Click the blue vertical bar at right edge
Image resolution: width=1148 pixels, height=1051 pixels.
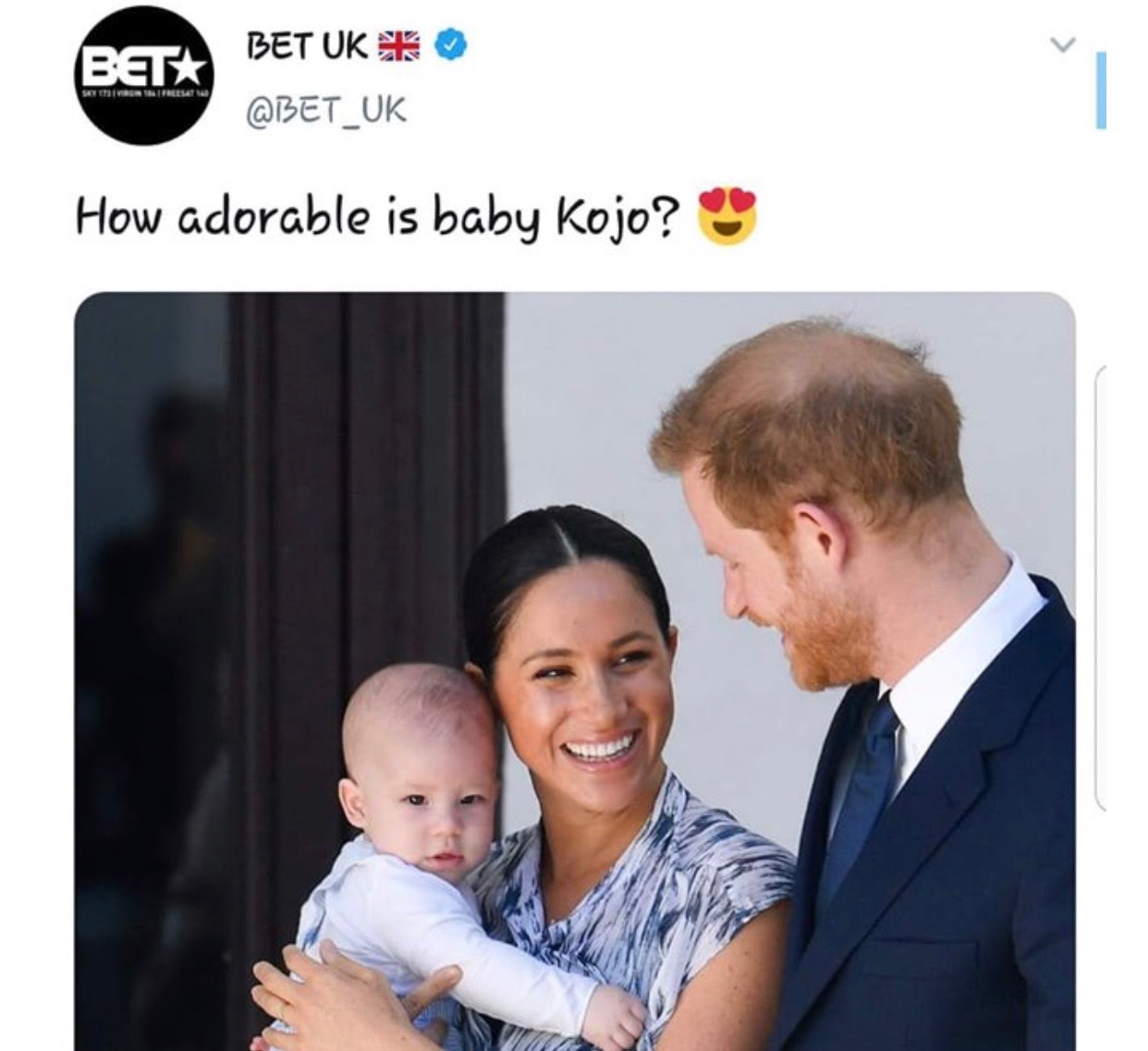1100,90
